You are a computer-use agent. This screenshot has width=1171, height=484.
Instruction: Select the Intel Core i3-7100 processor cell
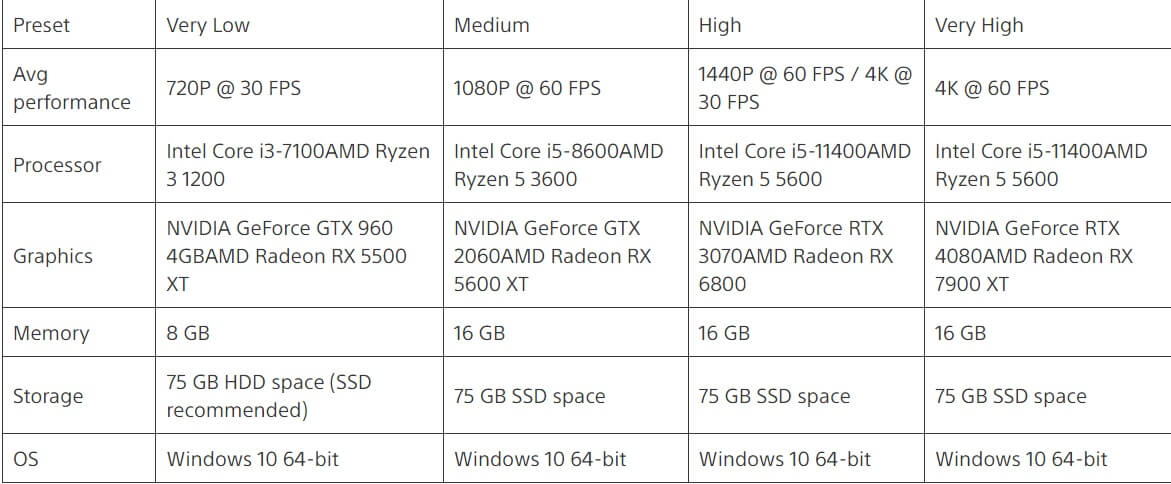click(x=299, y=164)
